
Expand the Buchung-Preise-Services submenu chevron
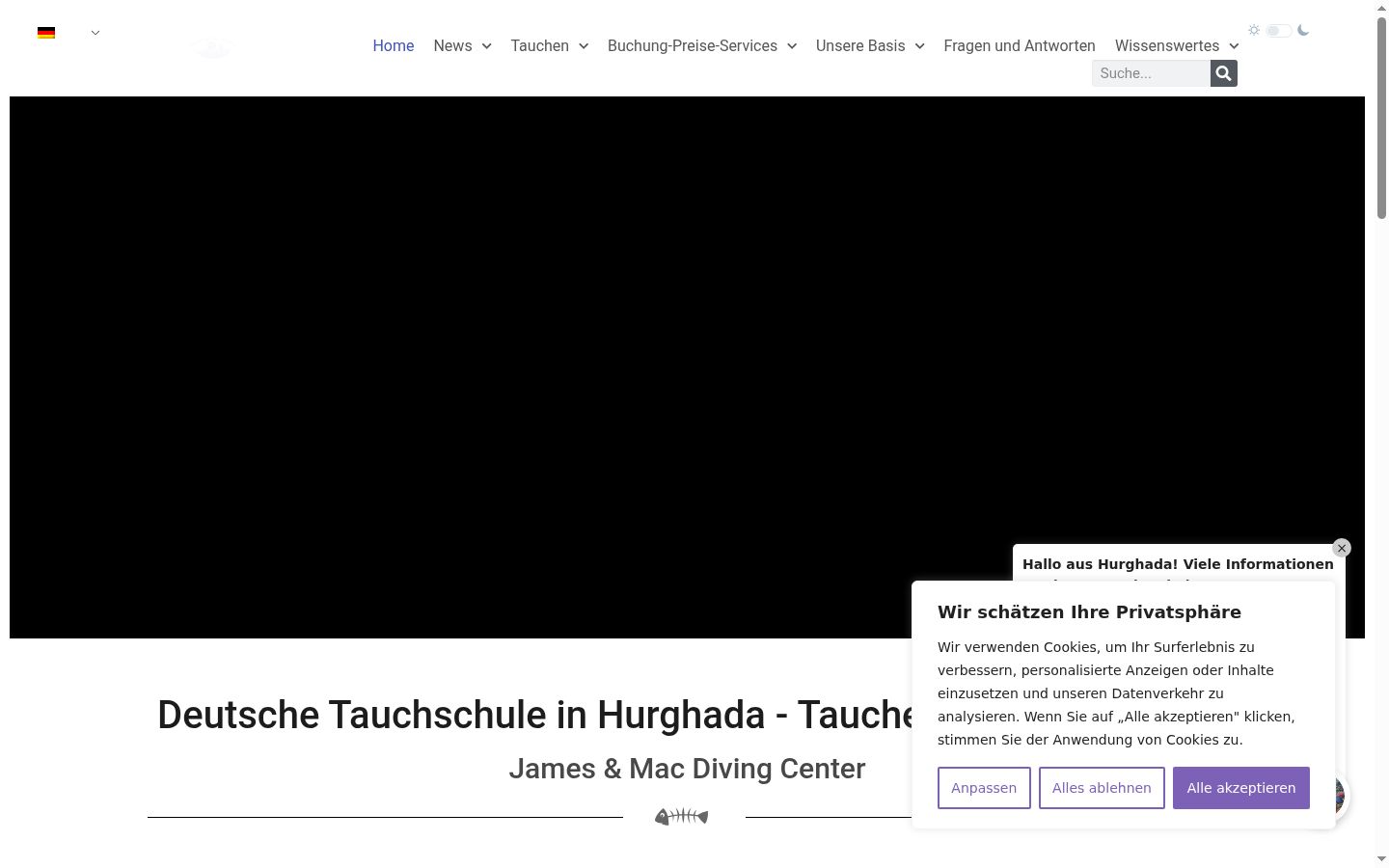pyautogui.click(x=792, y=46)
